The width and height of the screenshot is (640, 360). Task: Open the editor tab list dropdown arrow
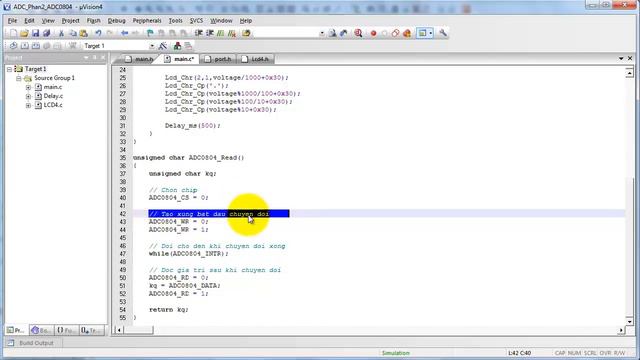pyautogui.click(x=621, y=58)
